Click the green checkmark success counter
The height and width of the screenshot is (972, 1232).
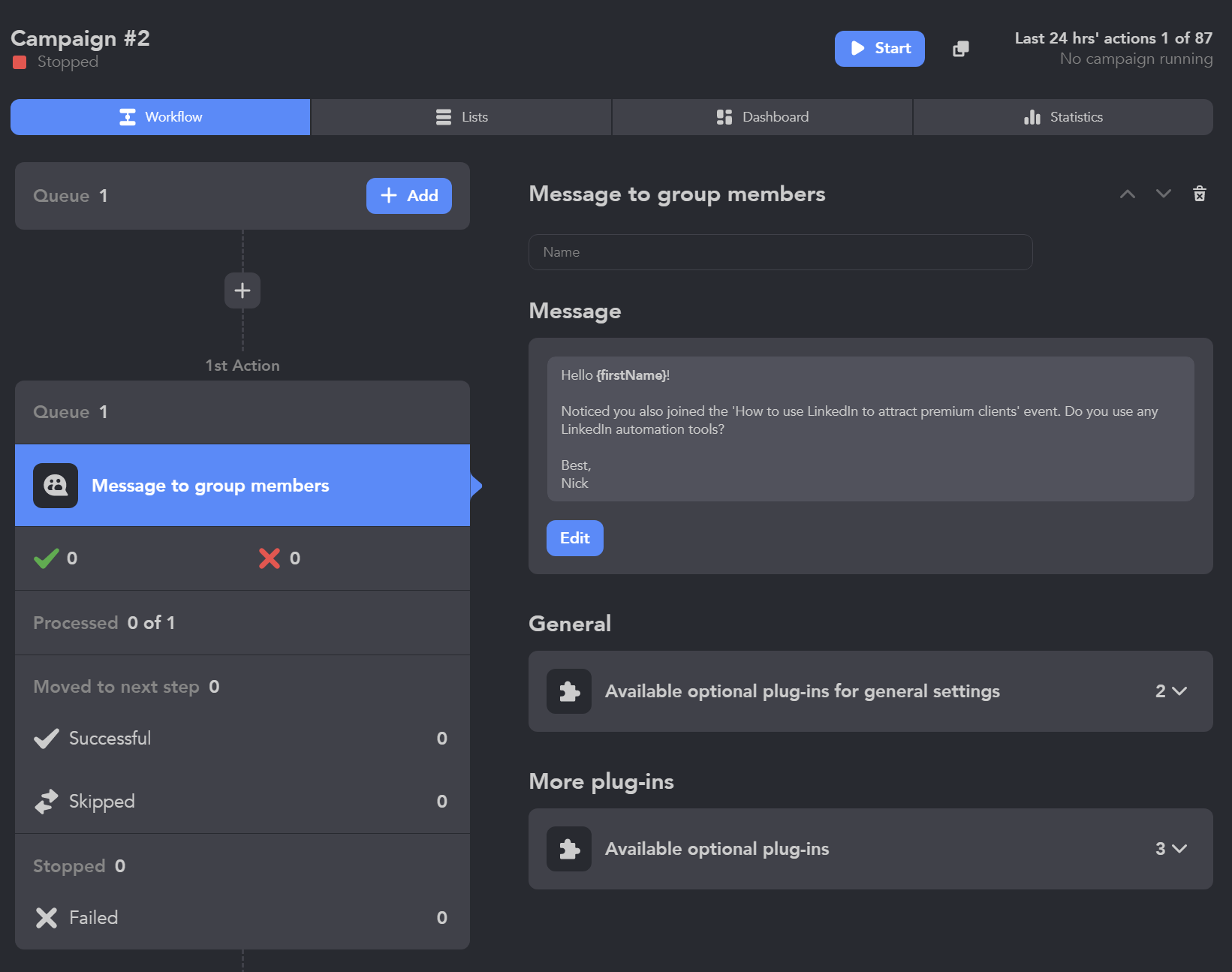[x=46, y=558]
